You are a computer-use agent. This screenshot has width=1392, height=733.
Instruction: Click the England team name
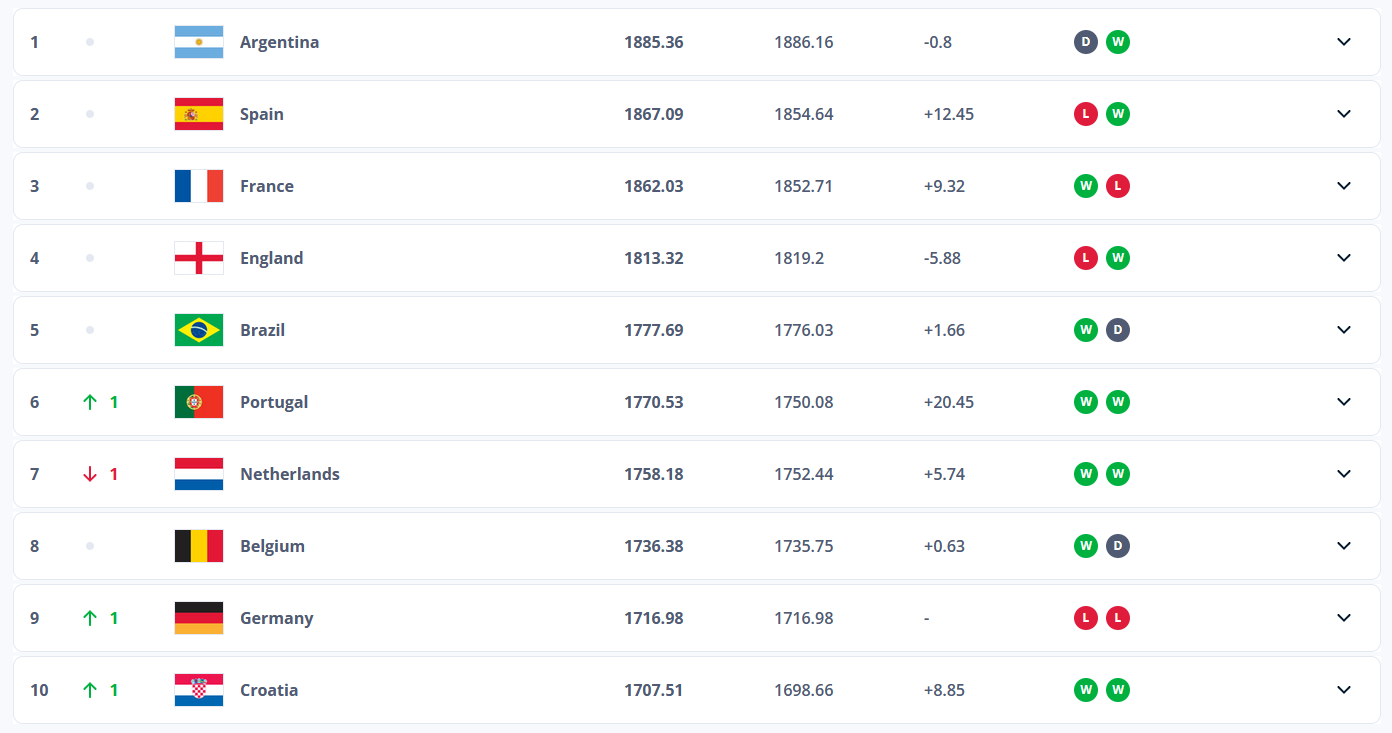pos(271,258)
